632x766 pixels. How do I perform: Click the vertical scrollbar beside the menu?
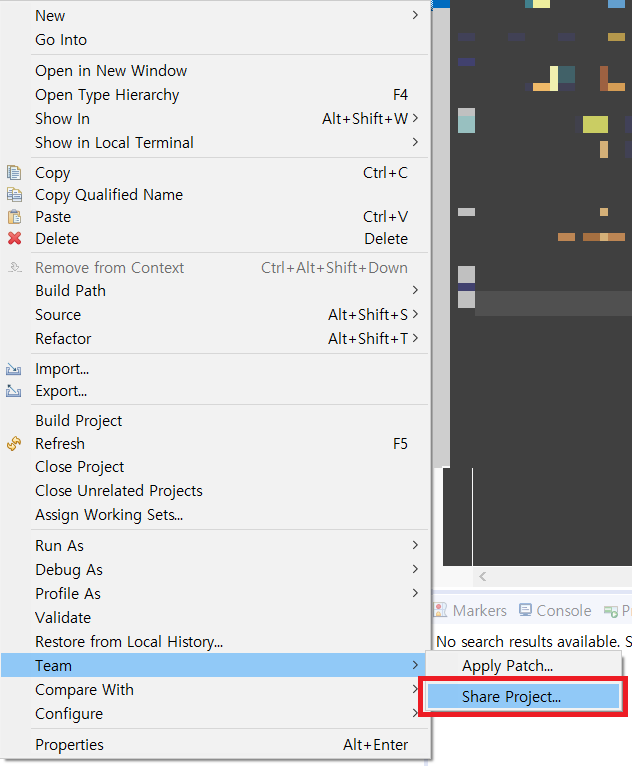tap(442, 237)
